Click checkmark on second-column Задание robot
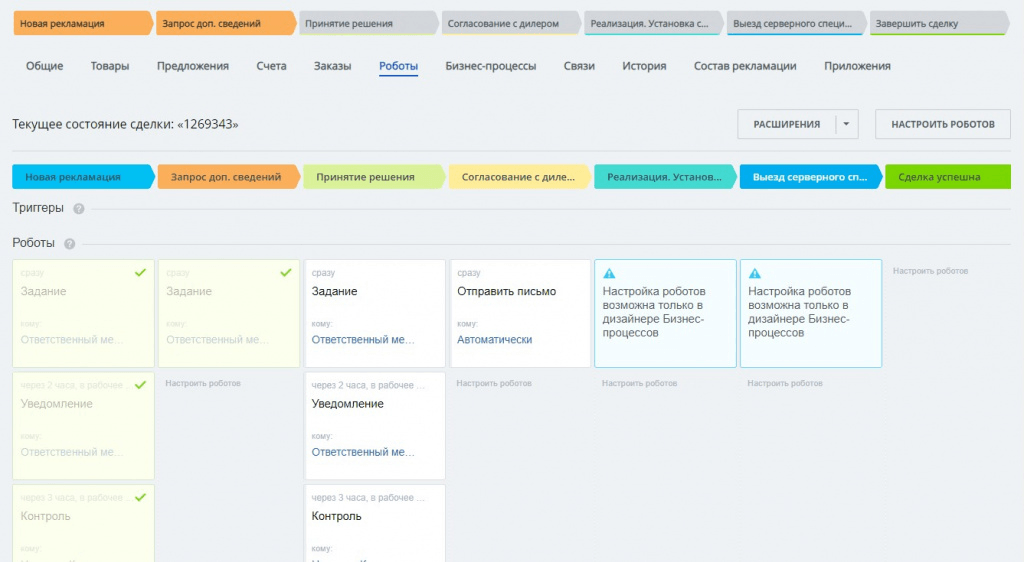Viewport: 1024px width, 562px height. point(286,272)
